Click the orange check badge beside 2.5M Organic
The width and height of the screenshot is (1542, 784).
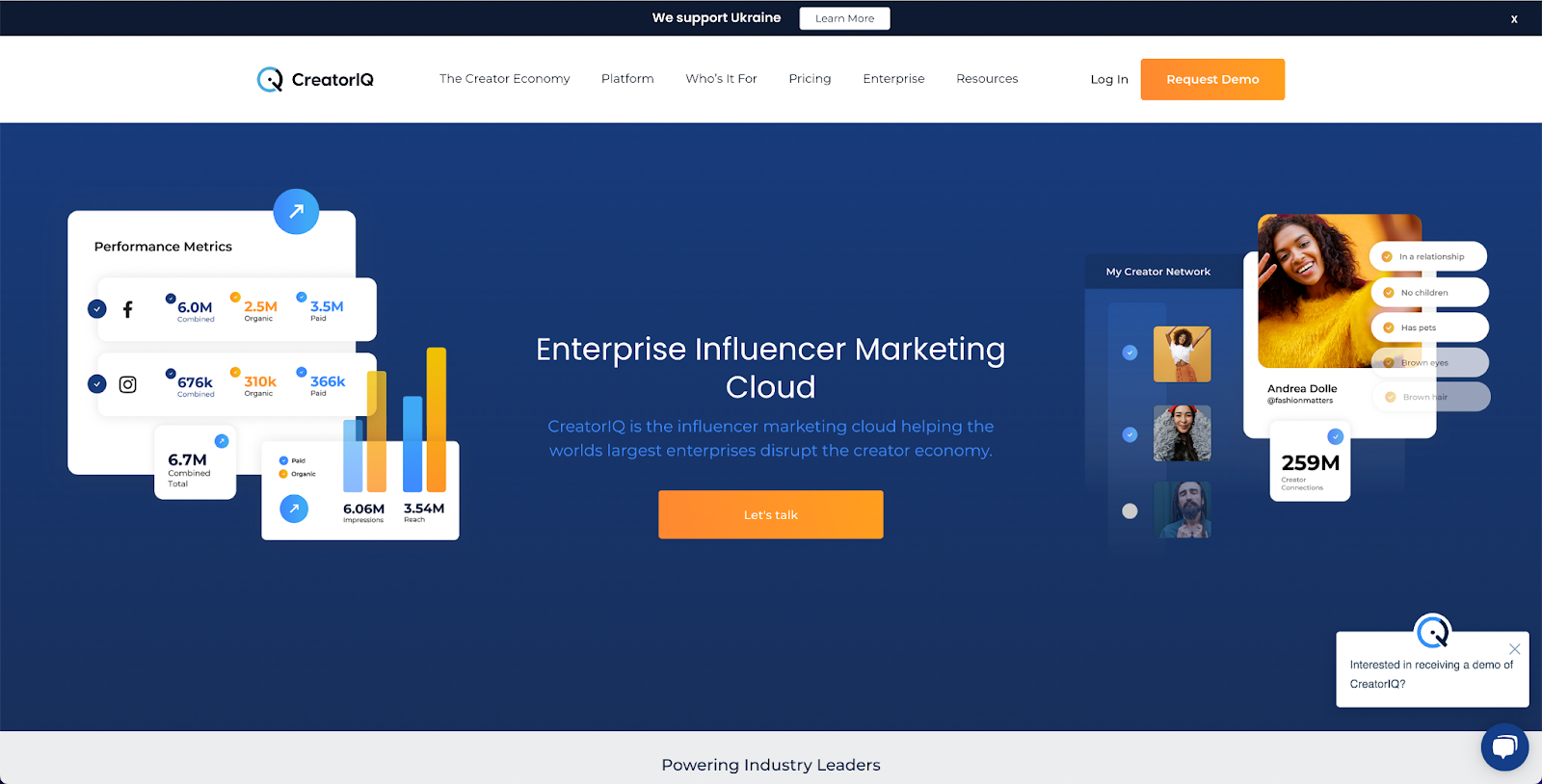click(x=235, y=297)
